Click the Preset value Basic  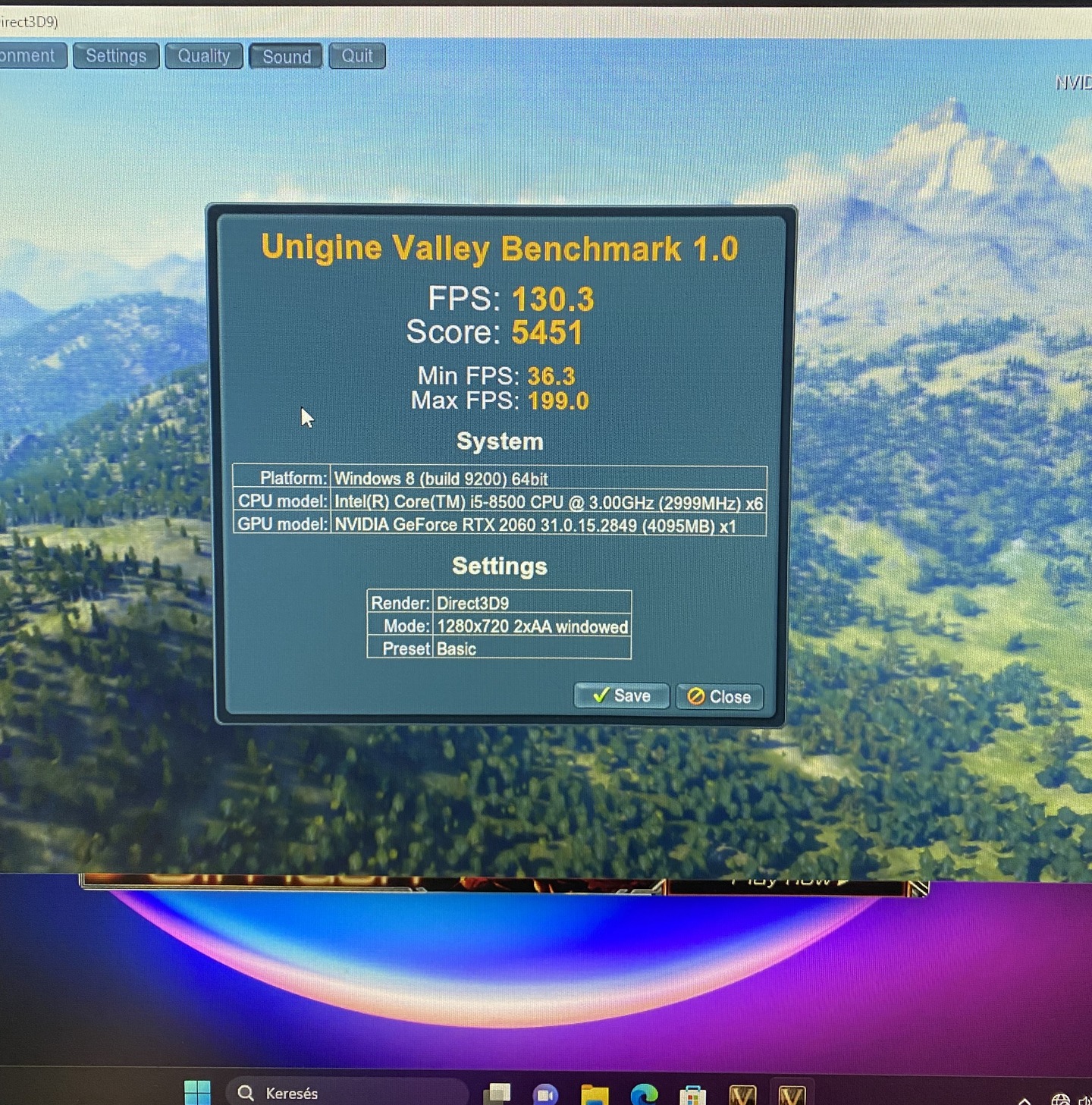[x=457, y=649]
